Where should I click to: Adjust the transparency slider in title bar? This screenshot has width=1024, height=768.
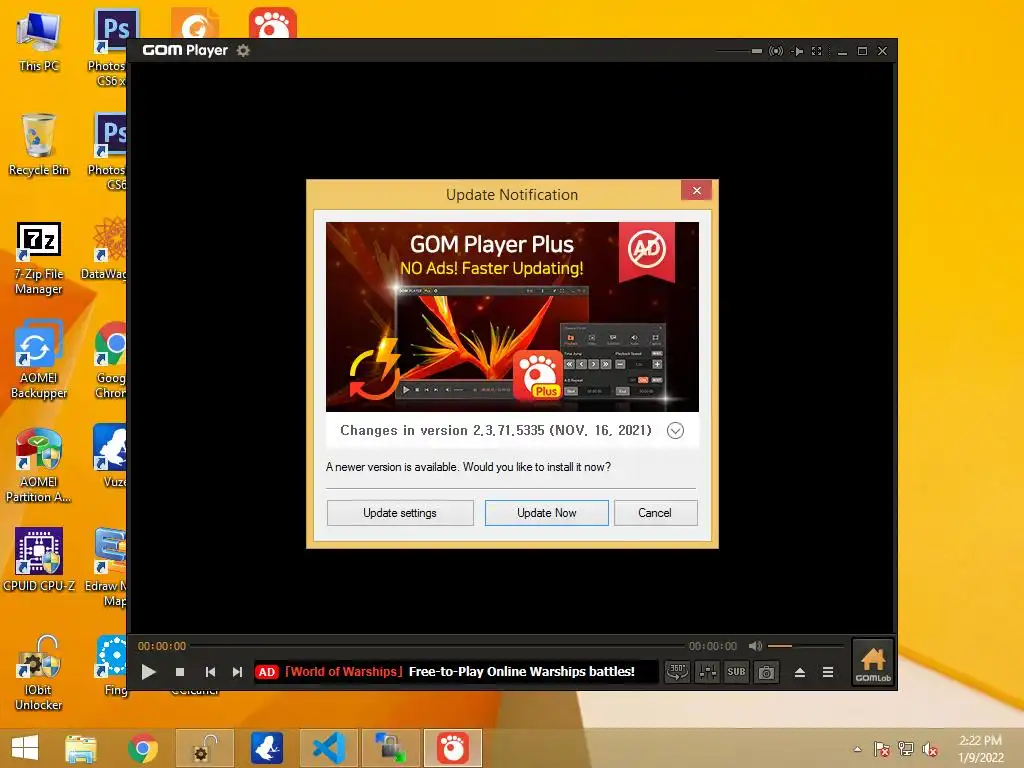click(x=739, y=51)
